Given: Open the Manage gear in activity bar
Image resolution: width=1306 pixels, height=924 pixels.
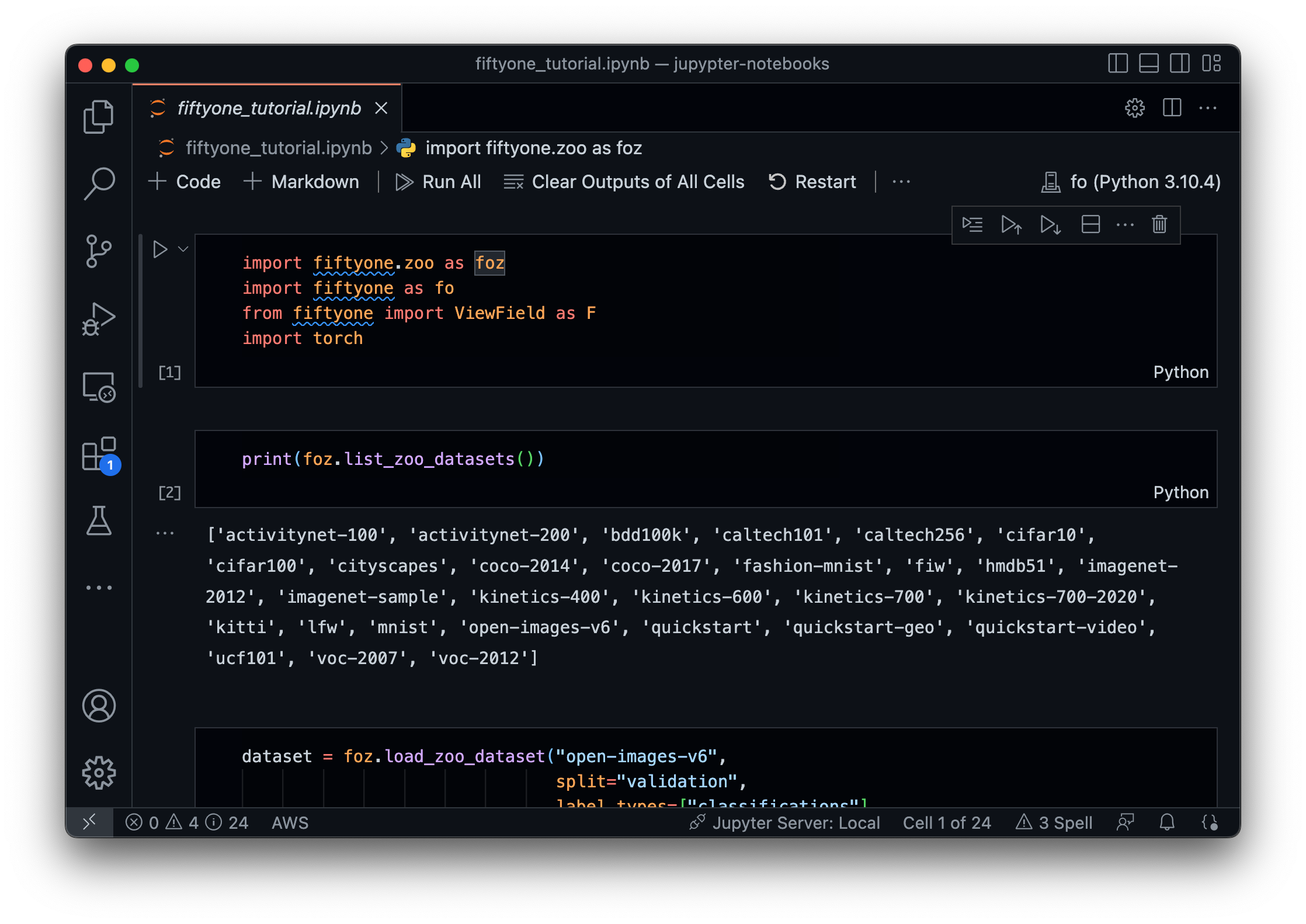Looking at the screenshot, I should (99, 773).
